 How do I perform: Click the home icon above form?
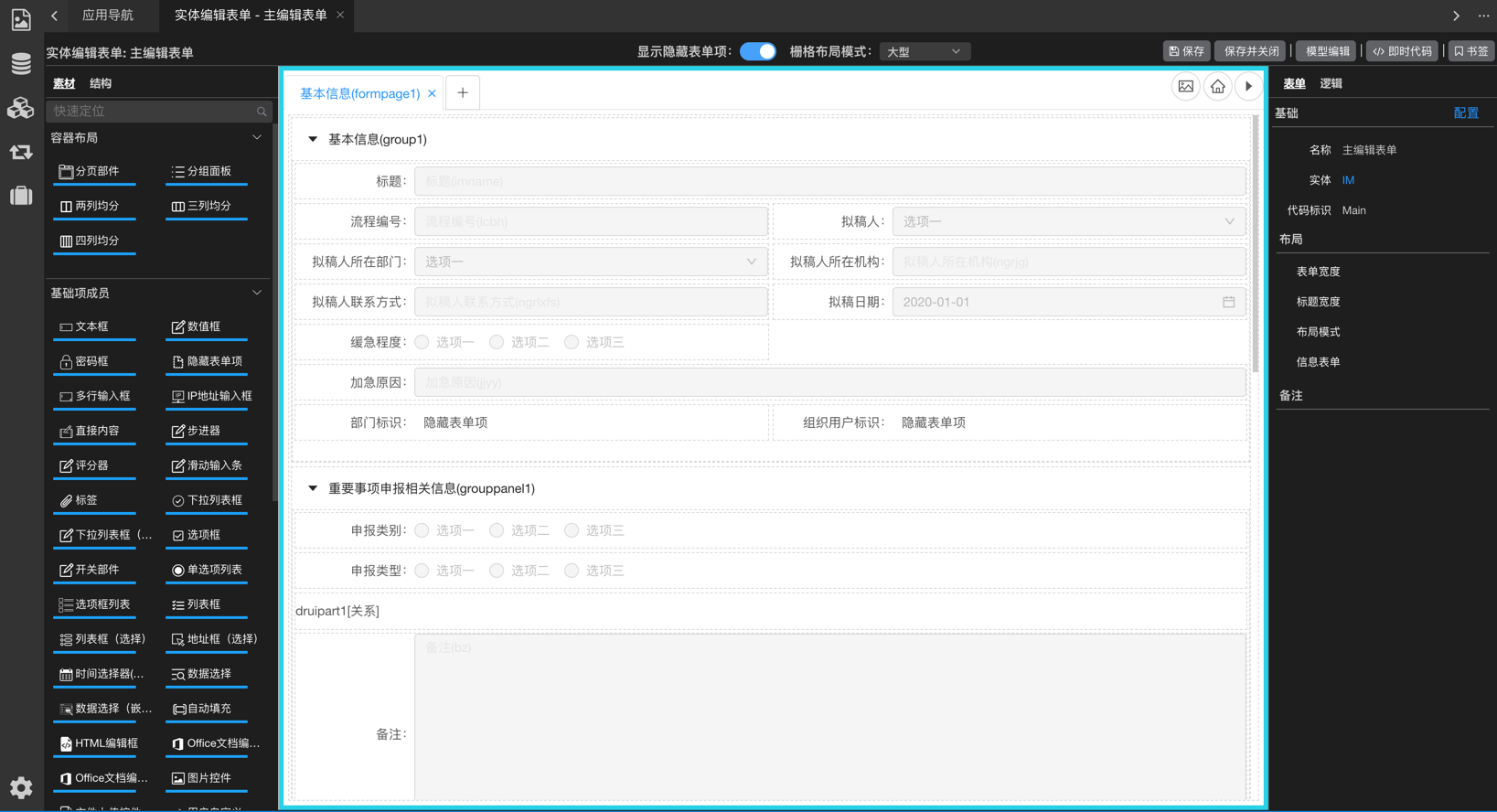1217,87
